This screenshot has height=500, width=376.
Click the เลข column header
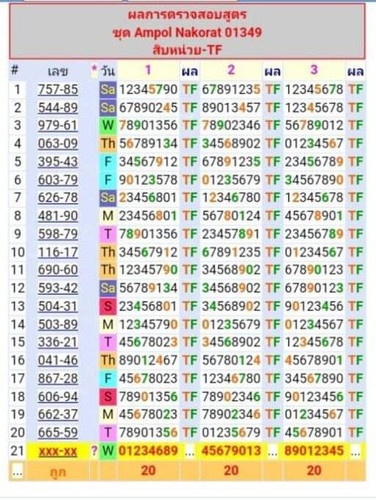(x=58, y=71)
